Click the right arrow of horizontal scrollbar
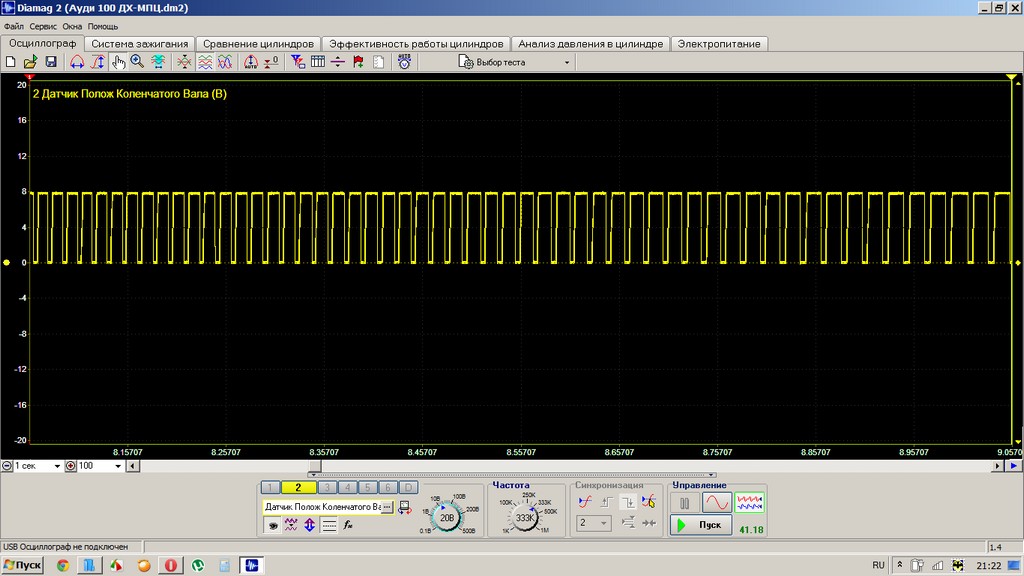This screenshot has height=576, width=1024. (x=997, y=466)
